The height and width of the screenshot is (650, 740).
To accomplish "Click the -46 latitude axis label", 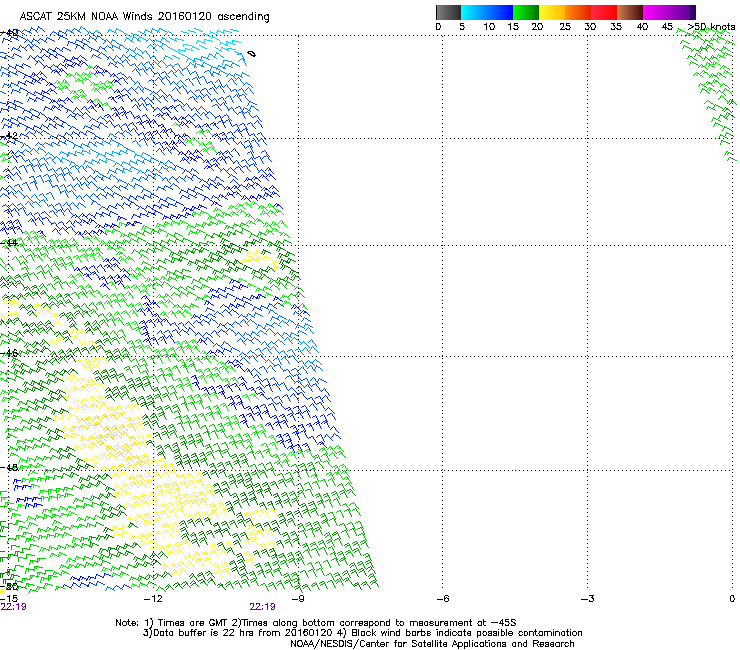I will [9, 353].
